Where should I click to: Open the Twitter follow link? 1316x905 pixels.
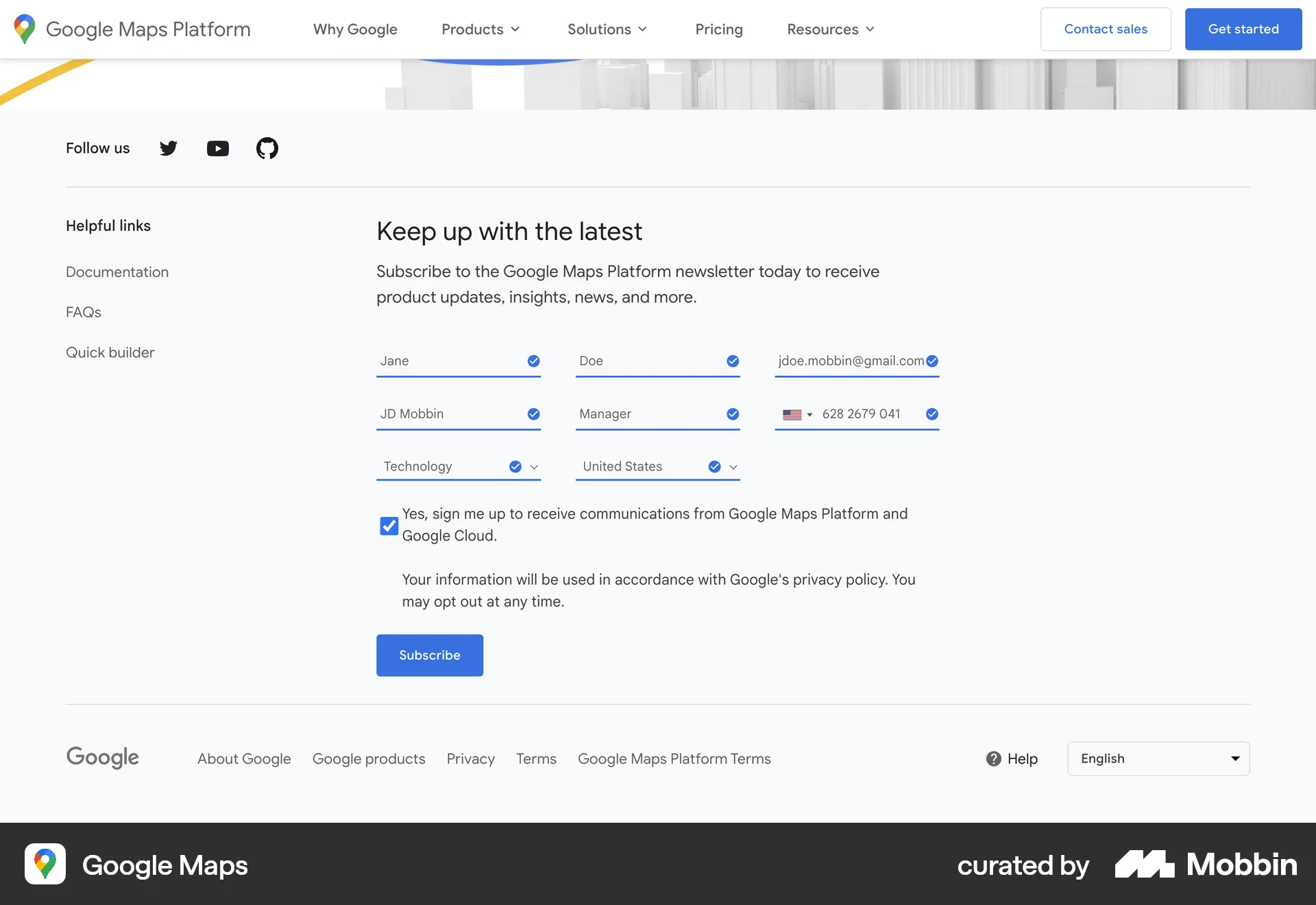[x=169, y=148]
